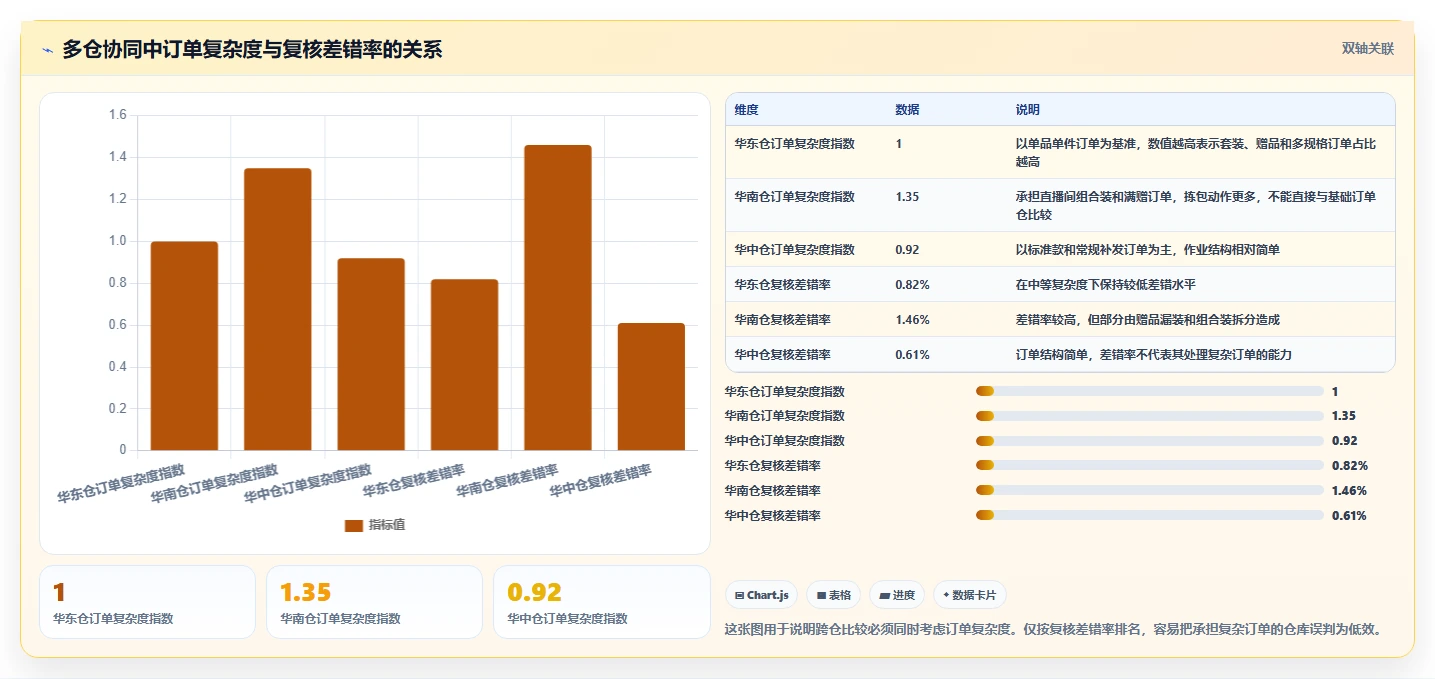Click the 华中仓复核差错率 bar in chart
The image size is (1435, 679).
pos(651,387)
